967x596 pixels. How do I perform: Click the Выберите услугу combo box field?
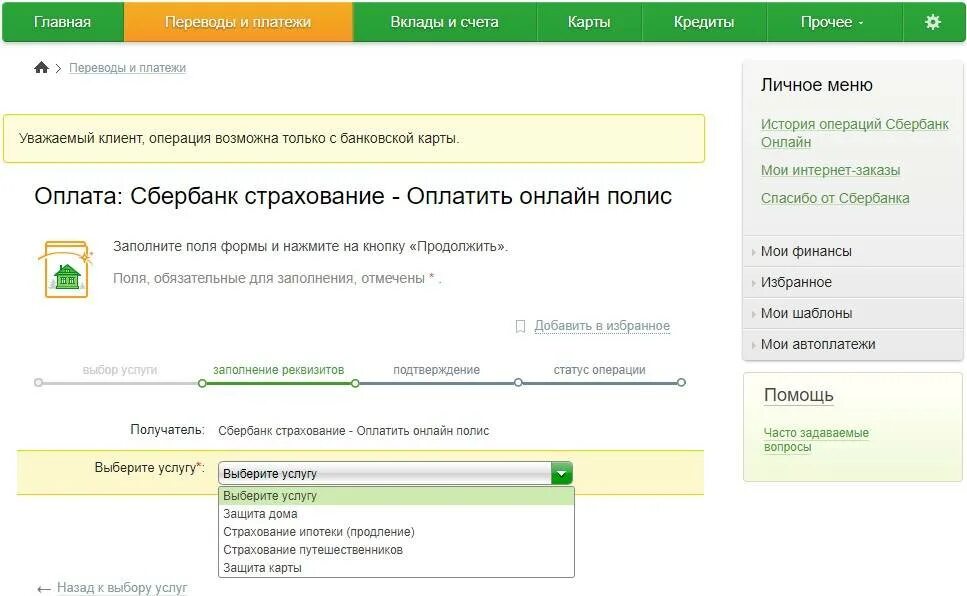tap(395, 474)
